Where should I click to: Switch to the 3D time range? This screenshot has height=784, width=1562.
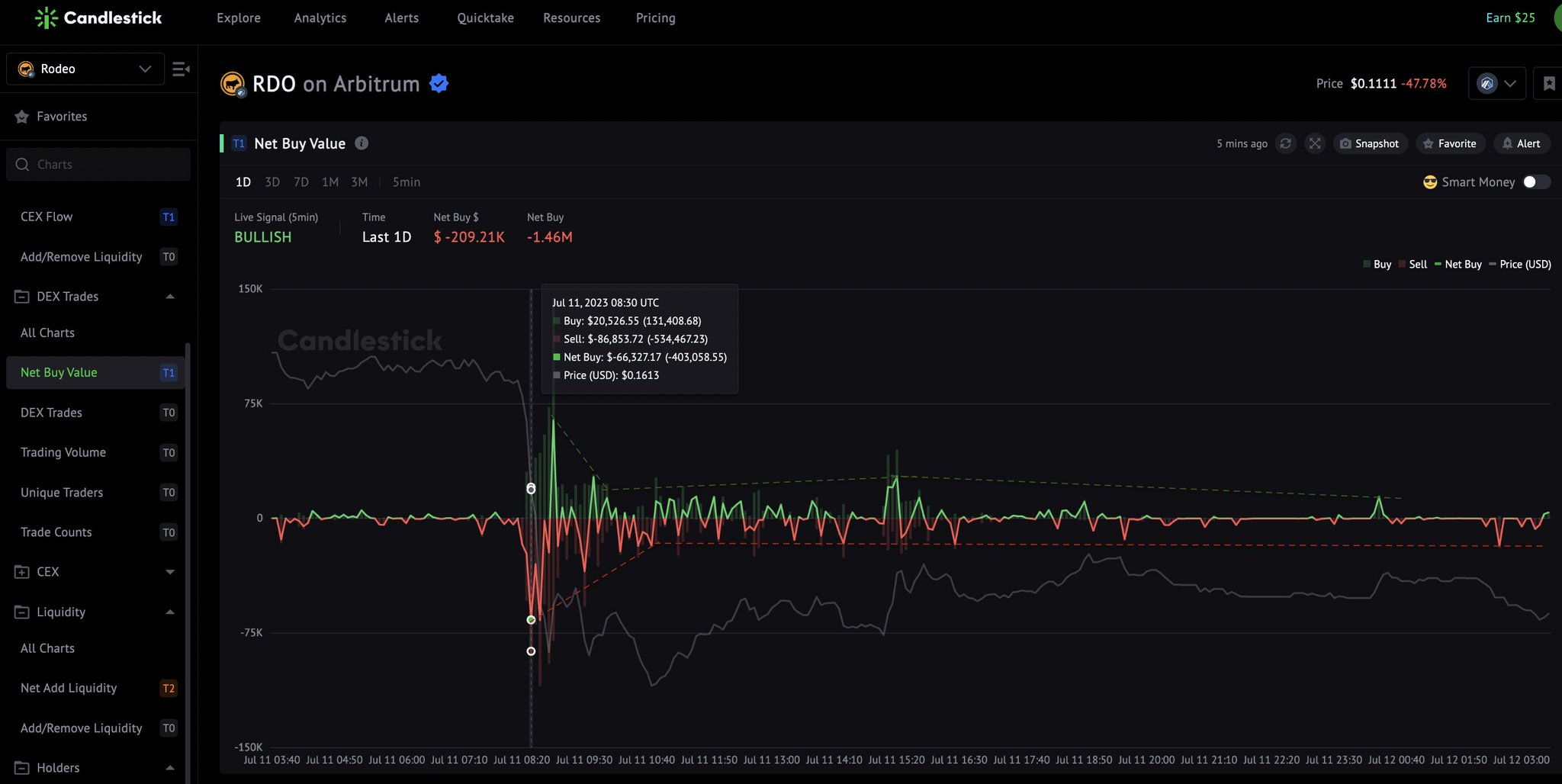pyautogui.click(x=272, y=182)
